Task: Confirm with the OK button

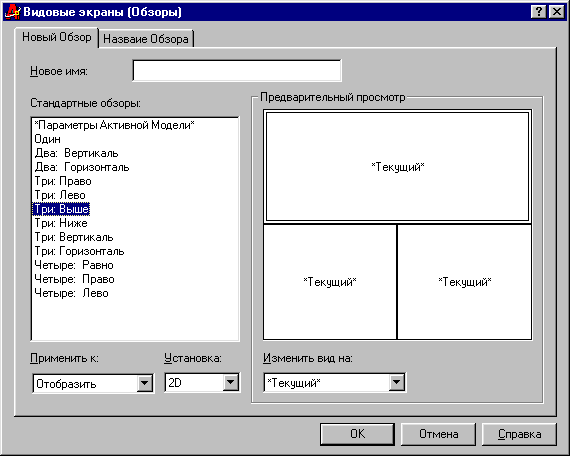Action: click(357, 434)
